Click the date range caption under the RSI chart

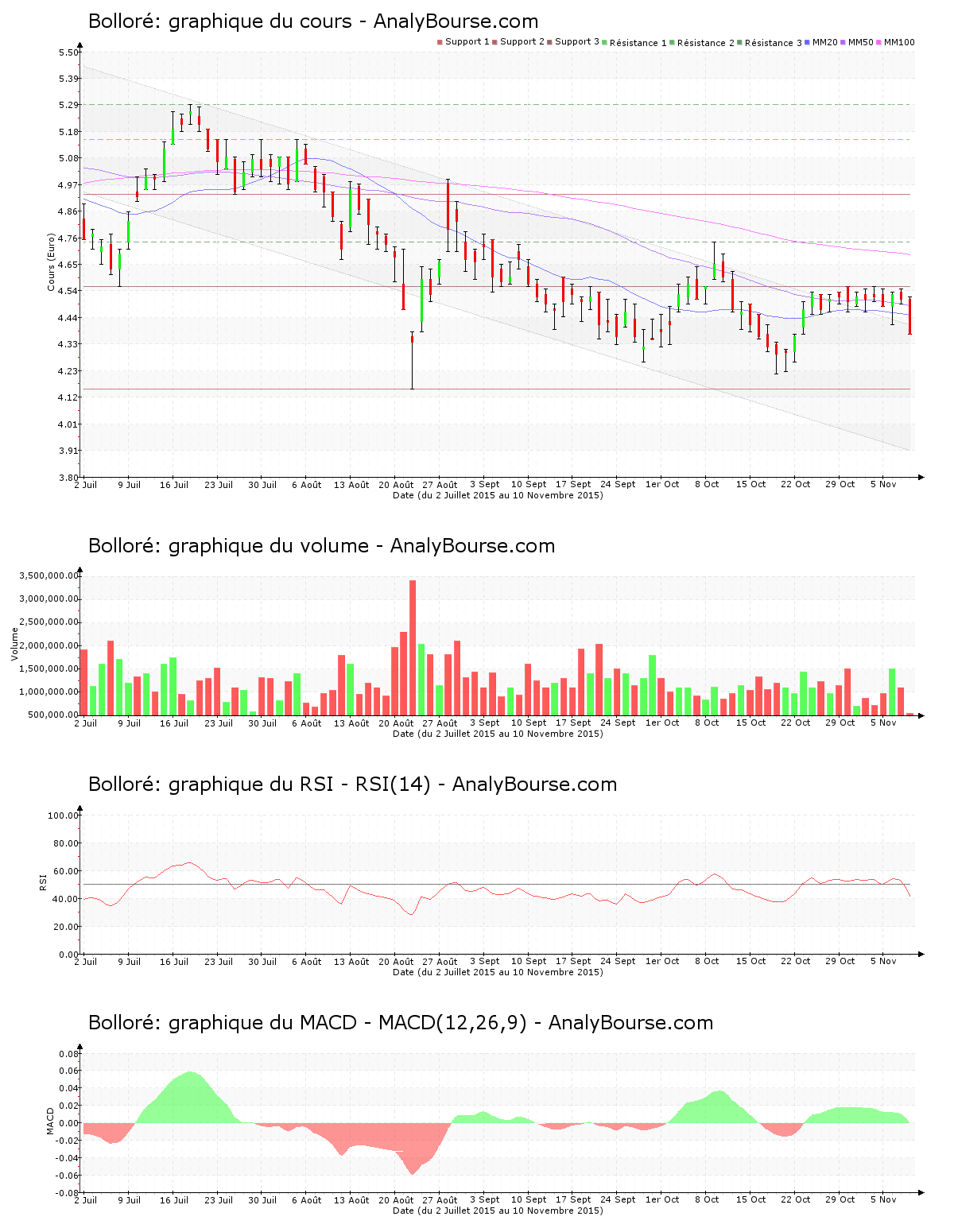tap(498, 972)
